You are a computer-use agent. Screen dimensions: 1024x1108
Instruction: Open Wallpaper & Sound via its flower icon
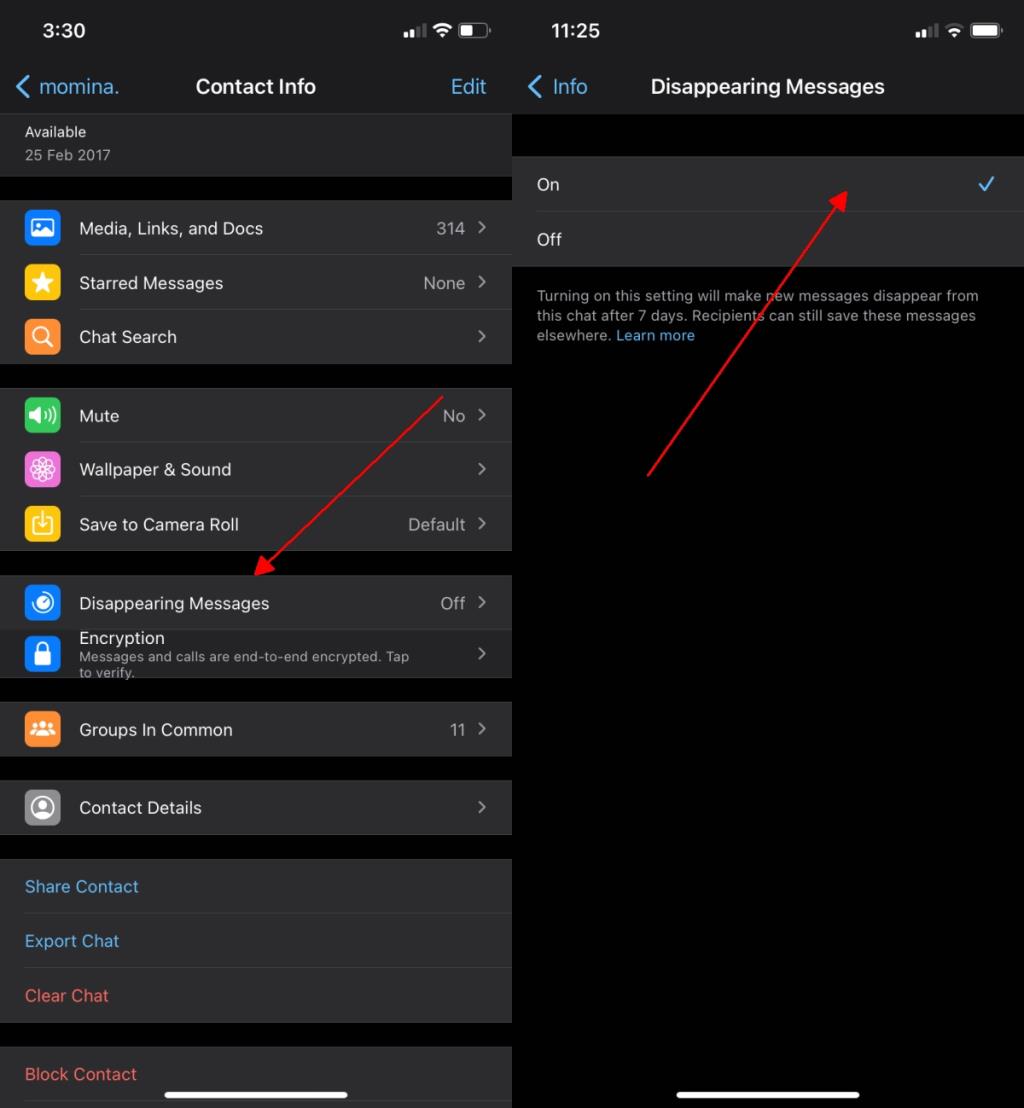click(42, 470)
